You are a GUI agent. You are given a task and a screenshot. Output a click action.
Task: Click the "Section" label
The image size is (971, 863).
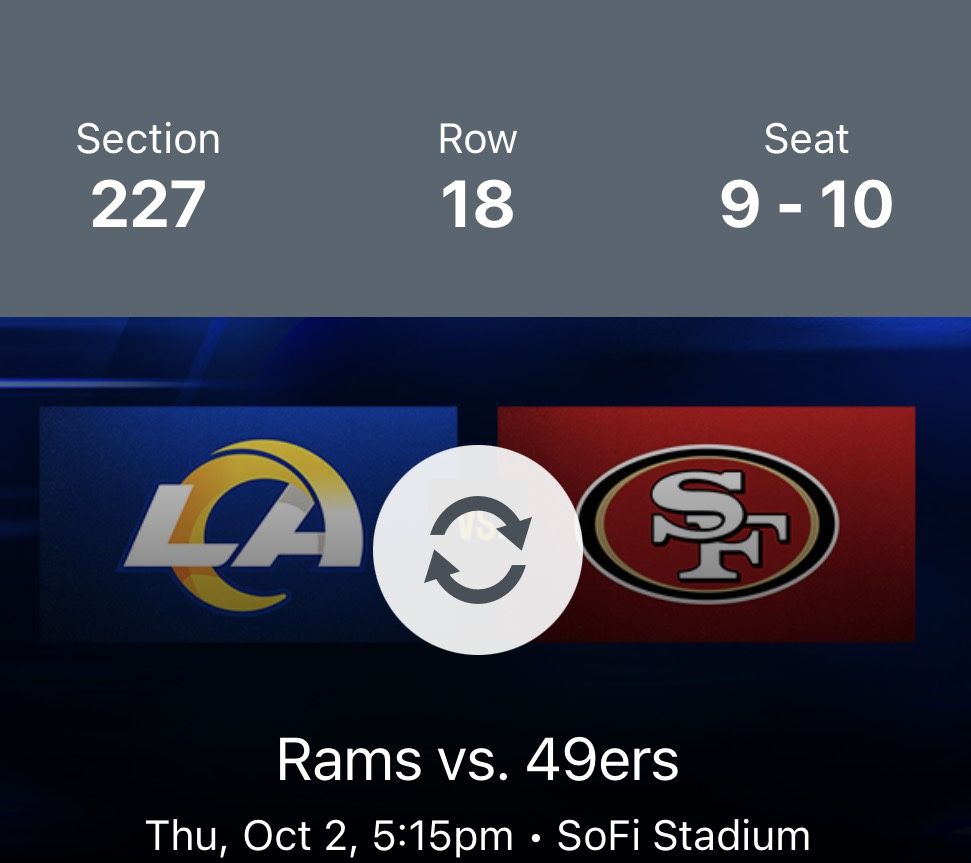pyautogui.click(x=148, y=139)
